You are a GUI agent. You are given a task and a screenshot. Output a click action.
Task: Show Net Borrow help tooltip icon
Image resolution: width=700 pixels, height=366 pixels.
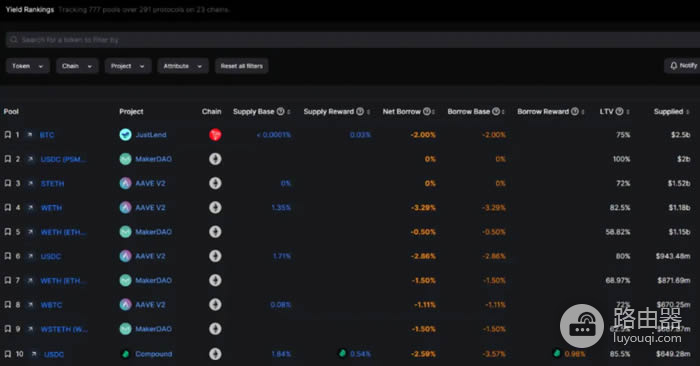coord(427,112)
